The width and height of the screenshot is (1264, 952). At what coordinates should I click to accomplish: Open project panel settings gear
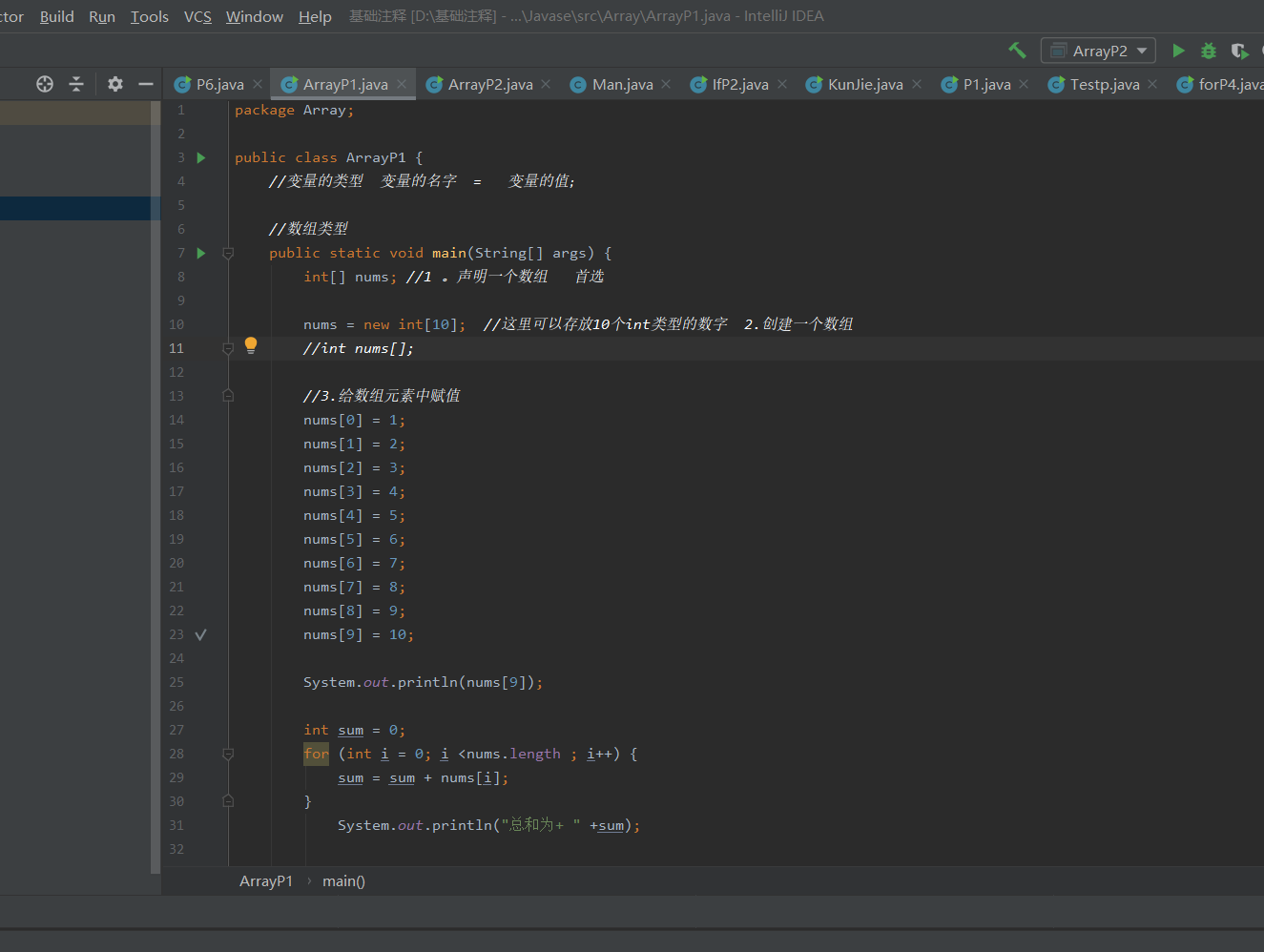tap(115, 84)
